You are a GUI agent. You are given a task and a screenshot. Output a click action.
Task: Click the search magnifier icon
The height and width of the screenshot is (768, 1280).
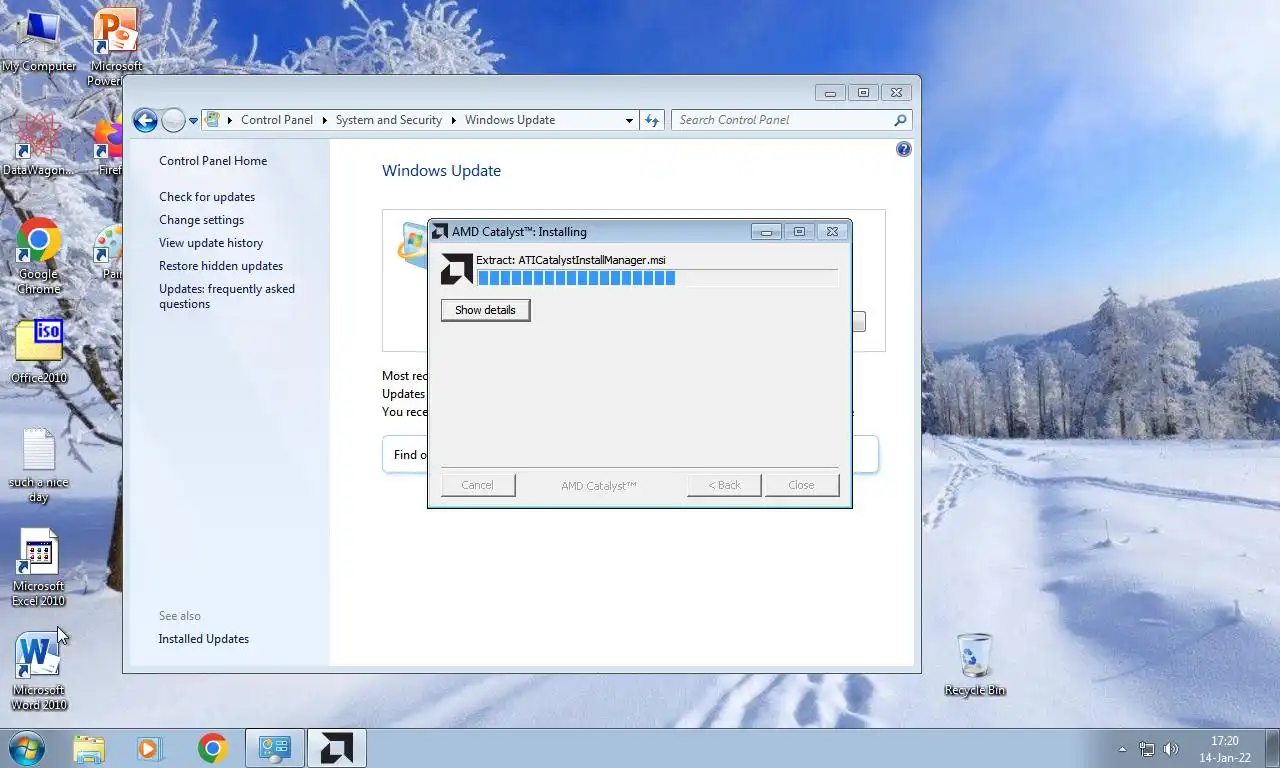900,120
